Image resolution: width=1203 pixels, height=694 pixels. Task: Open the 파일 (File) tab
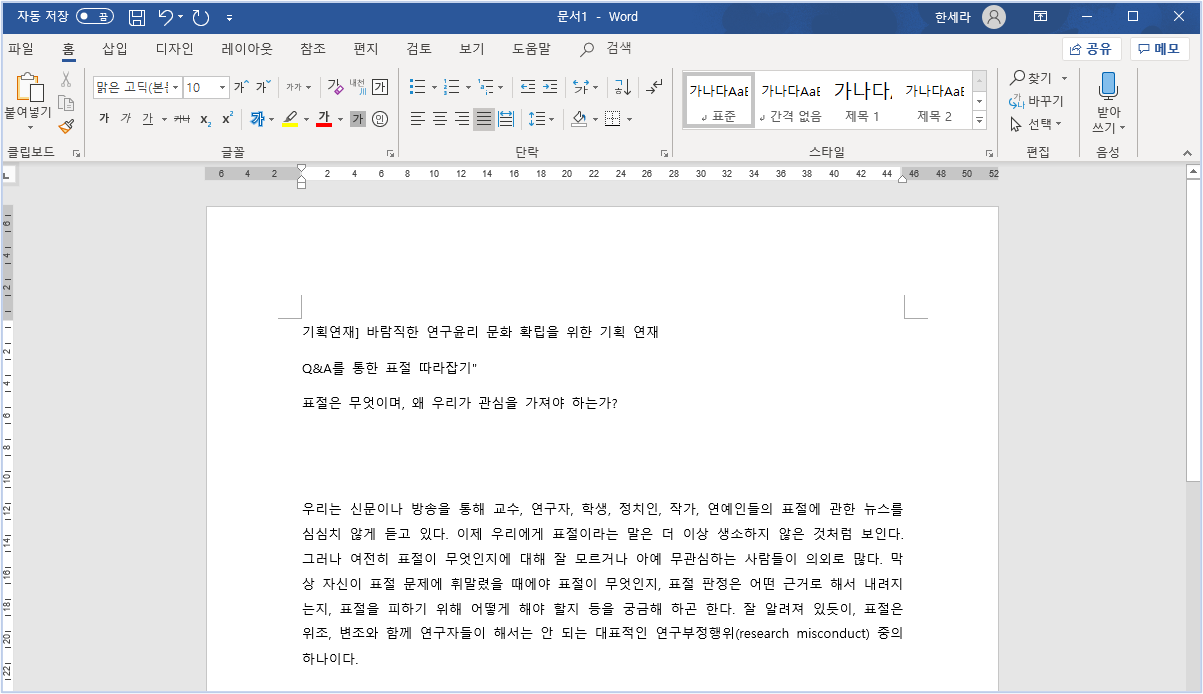pos(21,48)
